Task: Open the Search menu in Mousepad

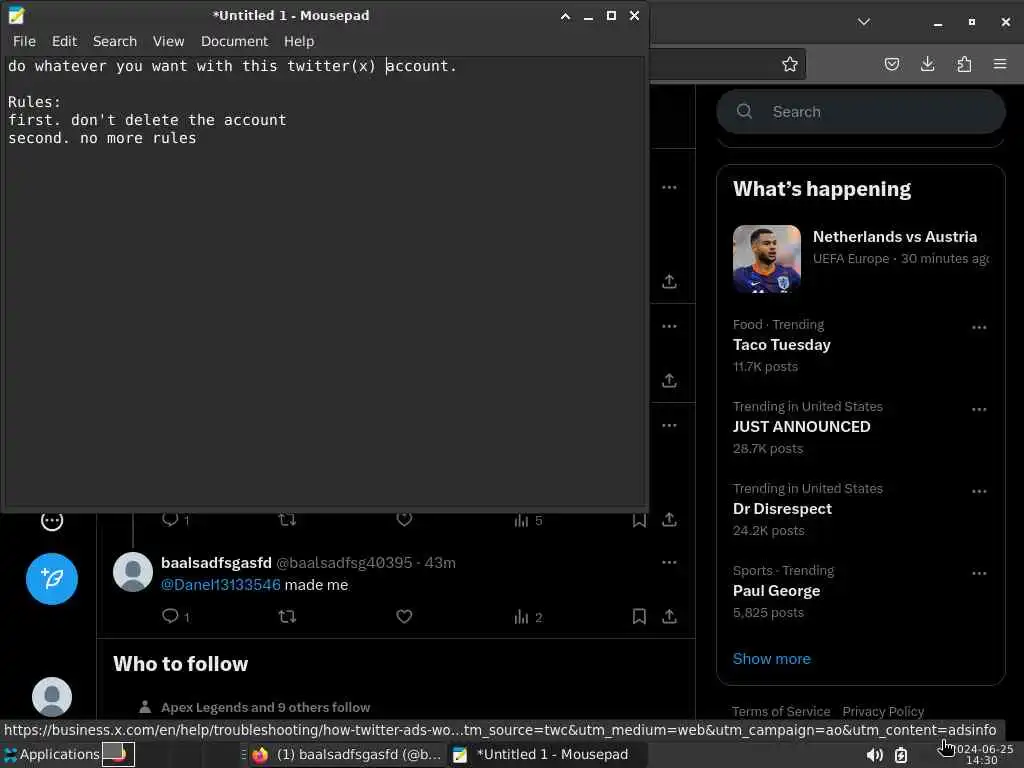Action: click(114, 41)
